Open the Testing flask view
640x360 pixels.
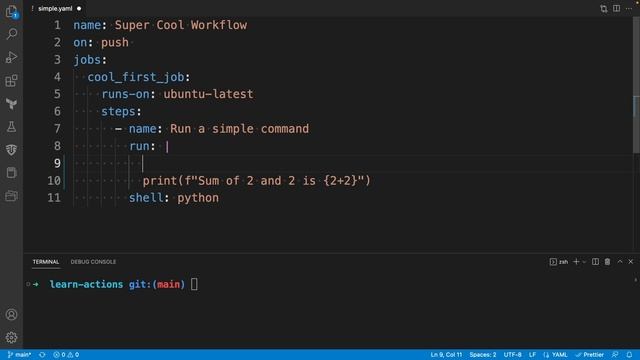(11, 127)
